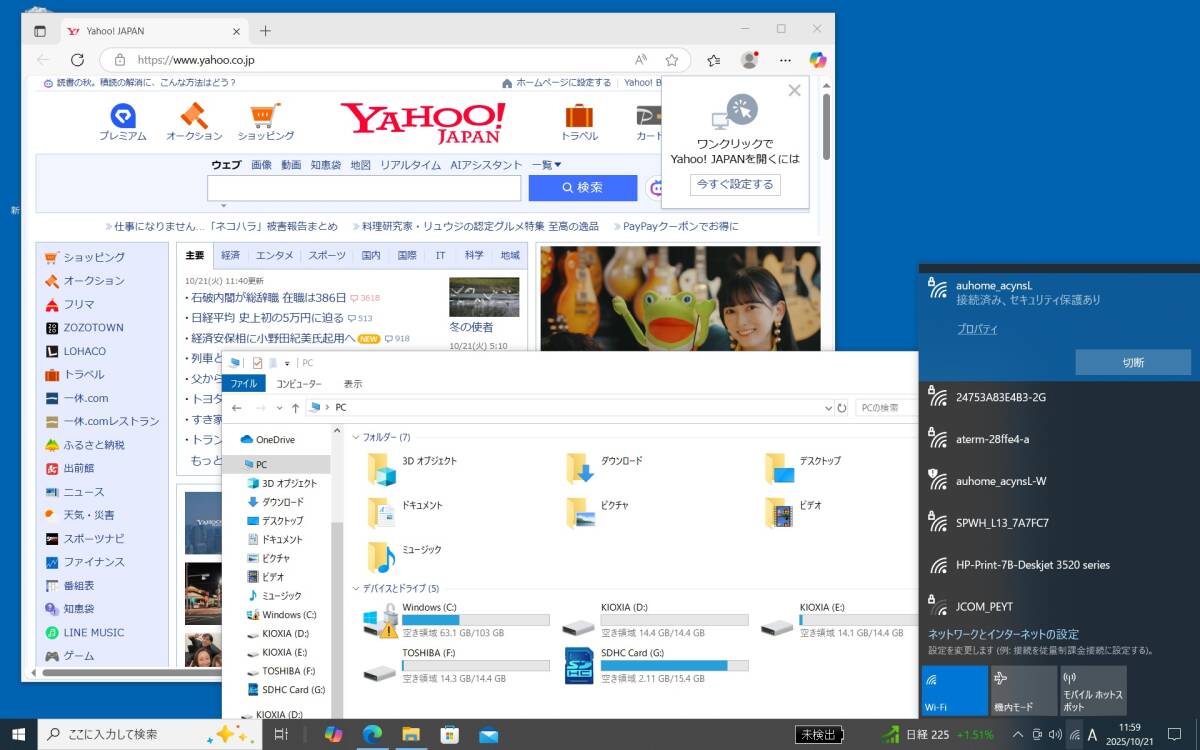Collapse the Devices and drives (5) group
Image resolution: width=1200 pixels, height=750 pixels.
coord(355,588)
